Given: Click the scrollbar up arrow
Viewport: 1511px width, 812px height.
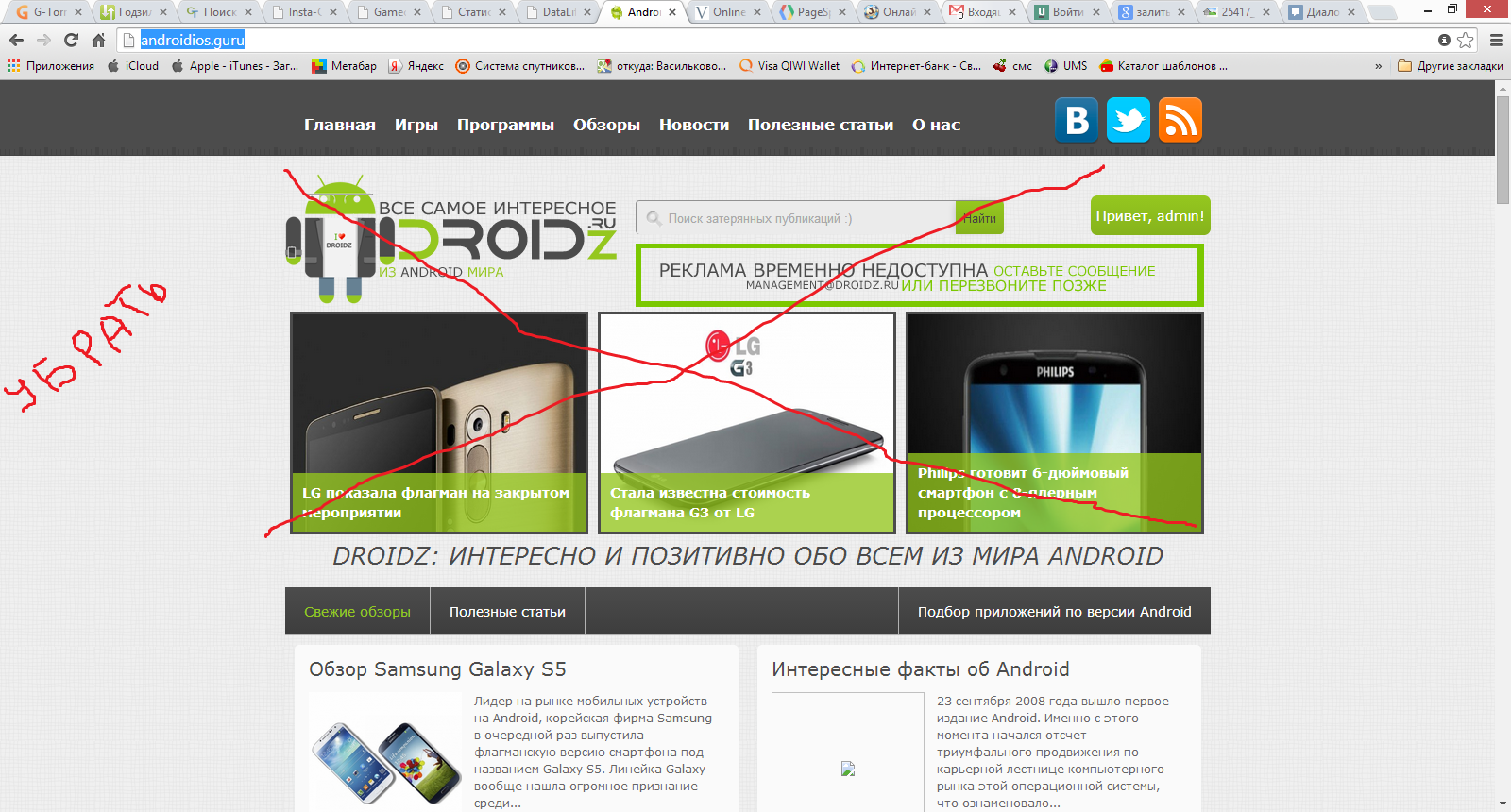Looking at the screenshot, I should click(1503, 88).
